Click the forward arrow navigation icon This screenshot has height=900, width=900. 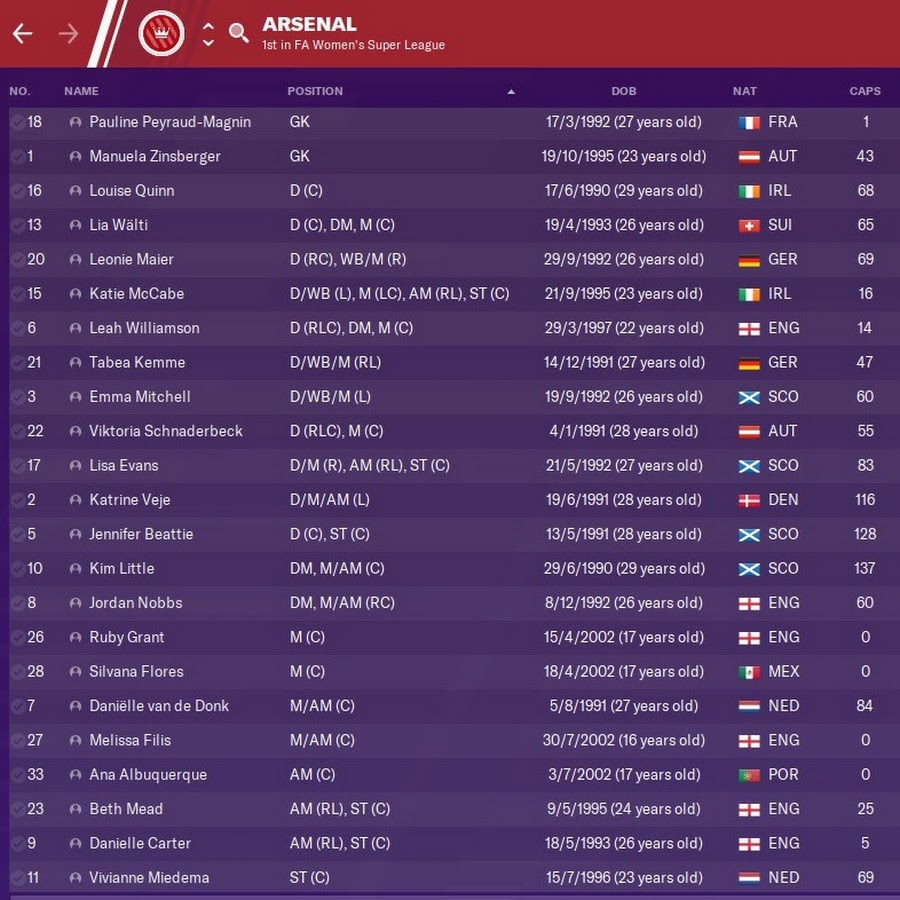pyautogui.click(x=68, y=34)
